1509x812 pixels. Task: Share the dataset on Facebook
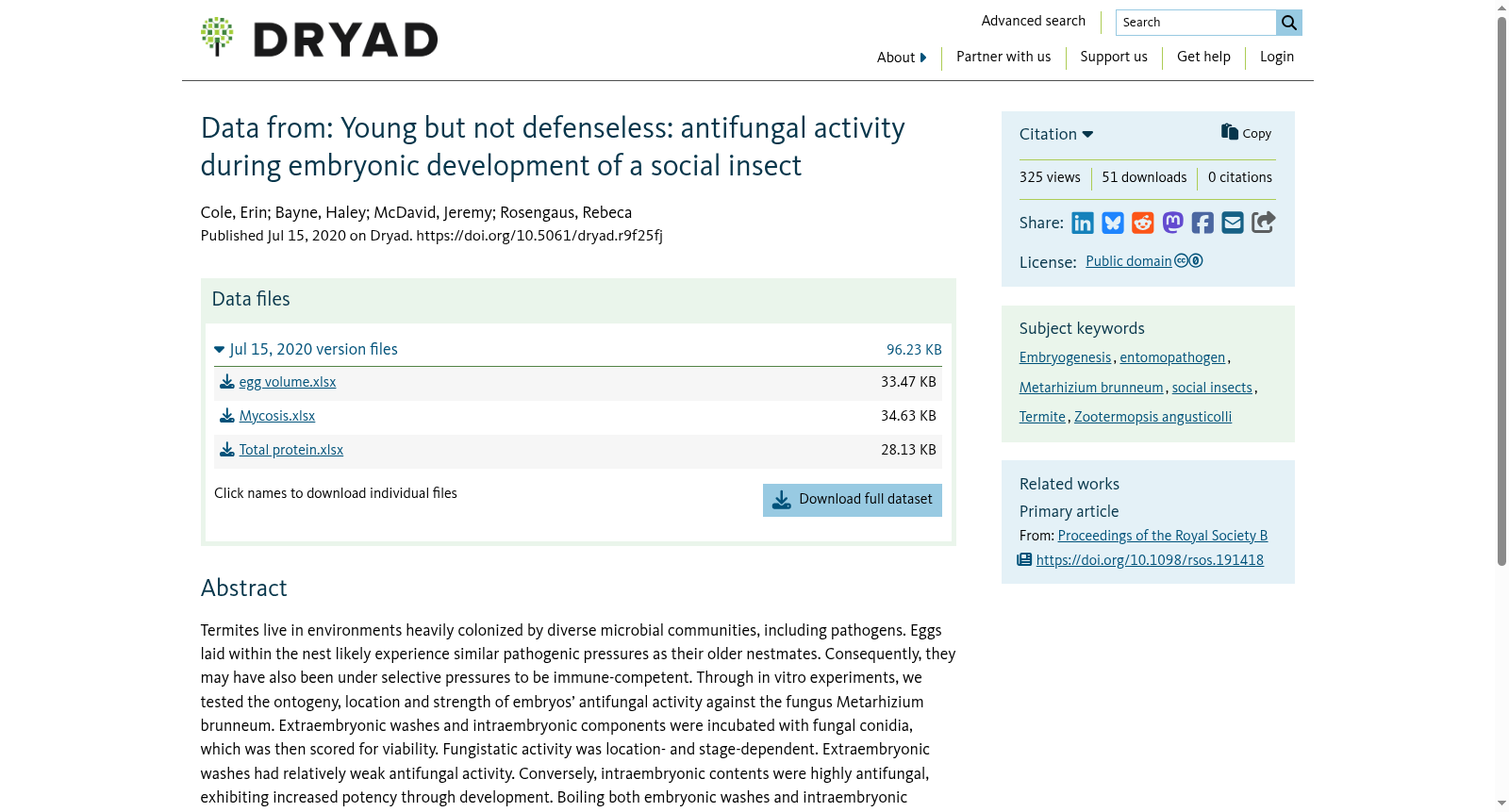[x=1202, y=223]
